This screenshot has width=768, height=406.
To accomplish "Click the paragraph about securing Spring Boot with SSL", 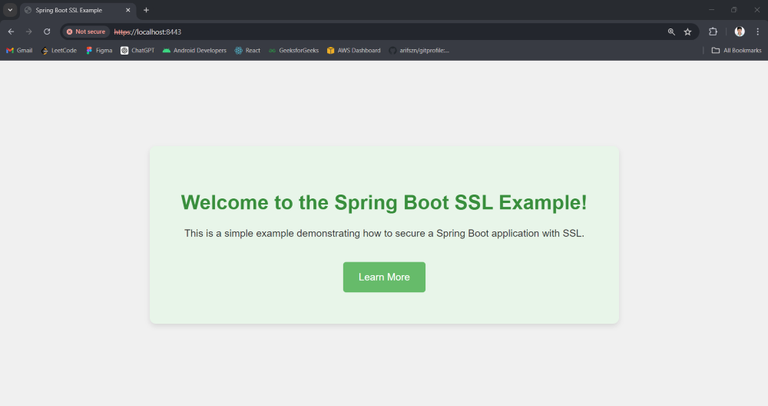I will click(x=384, y=234).
